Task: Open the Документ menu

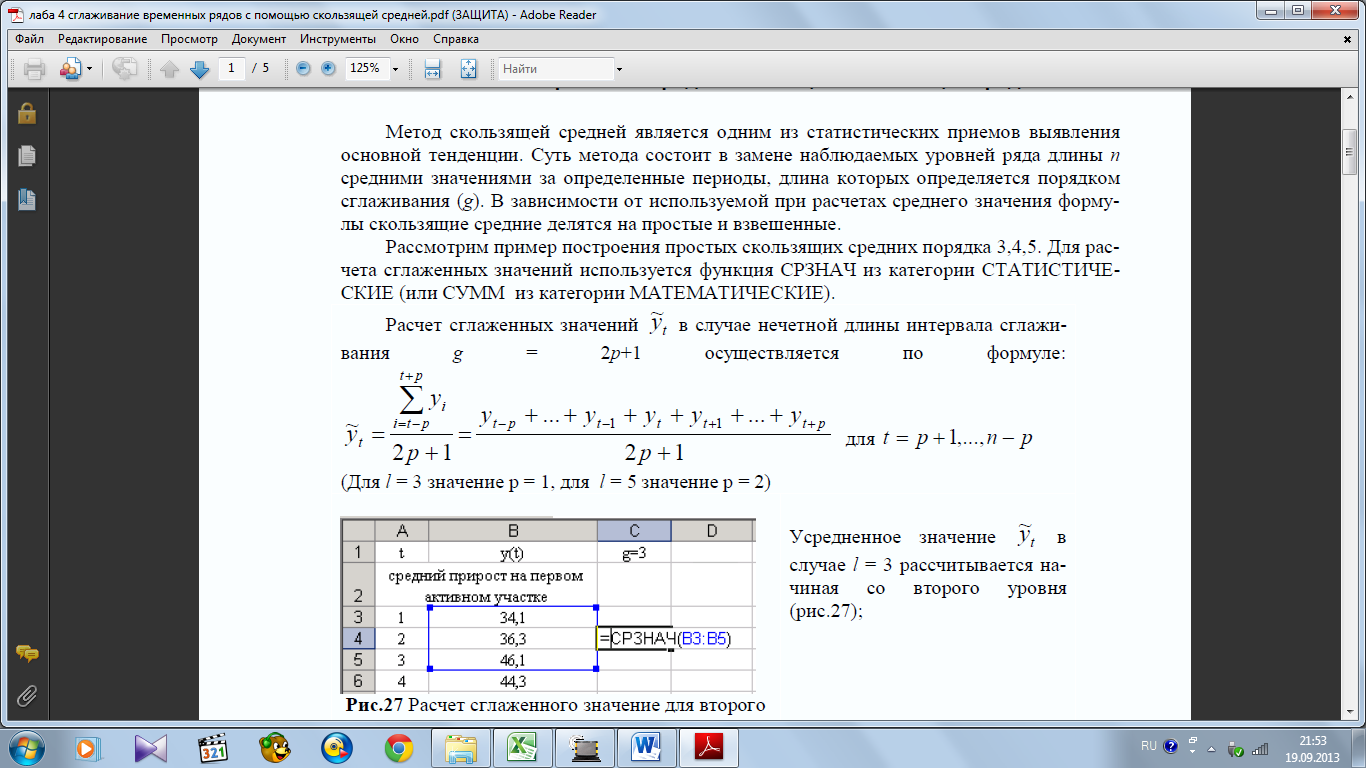Action: 259,39
